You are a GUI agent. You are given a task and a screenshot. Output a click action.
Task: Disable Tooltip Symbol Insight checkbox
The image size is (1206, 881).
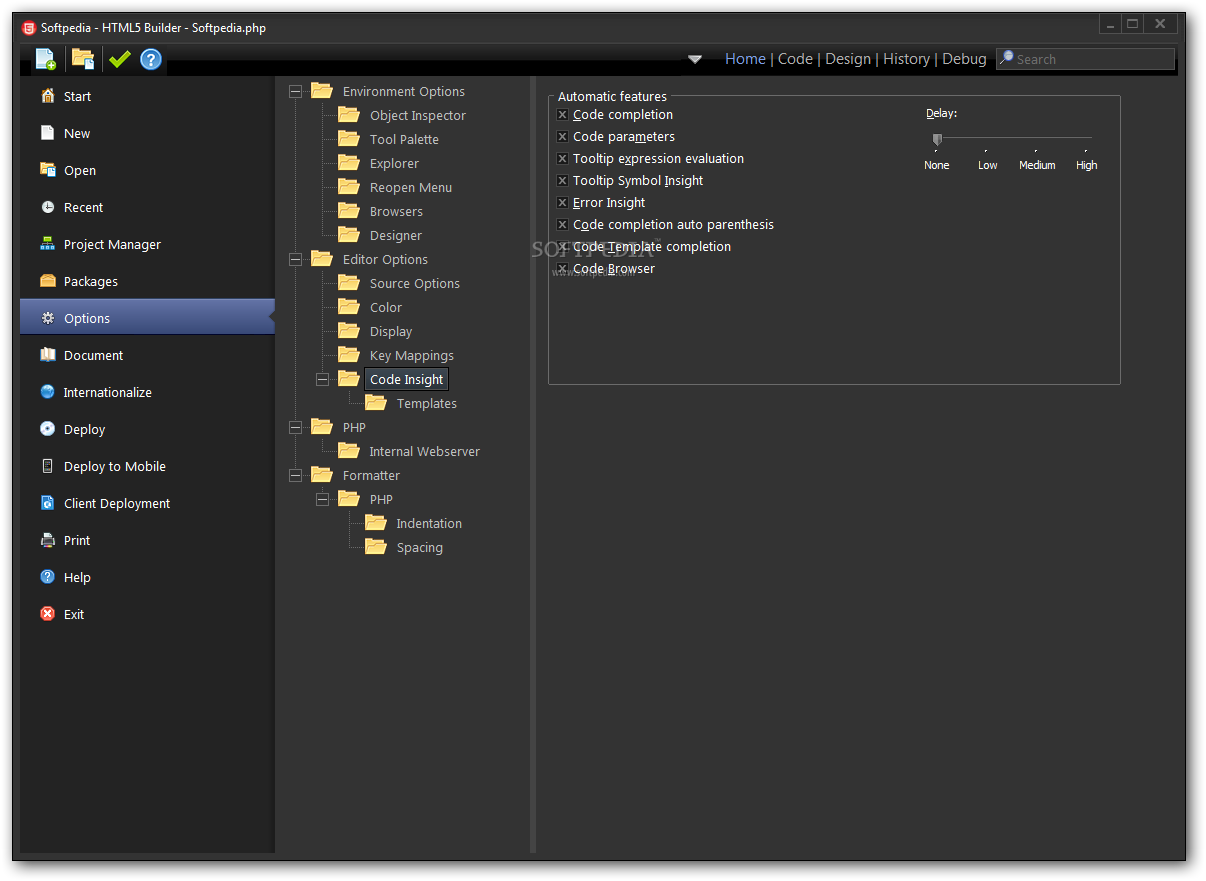coord(562,181)
